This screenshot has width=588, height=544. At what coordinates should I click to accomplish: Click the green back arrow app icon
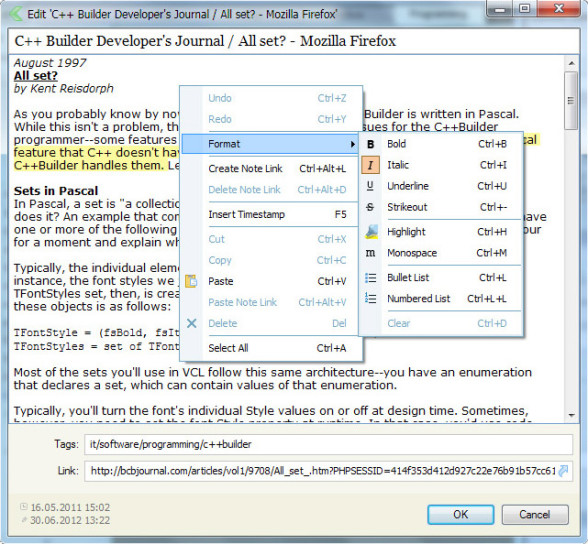pos(15,14)
